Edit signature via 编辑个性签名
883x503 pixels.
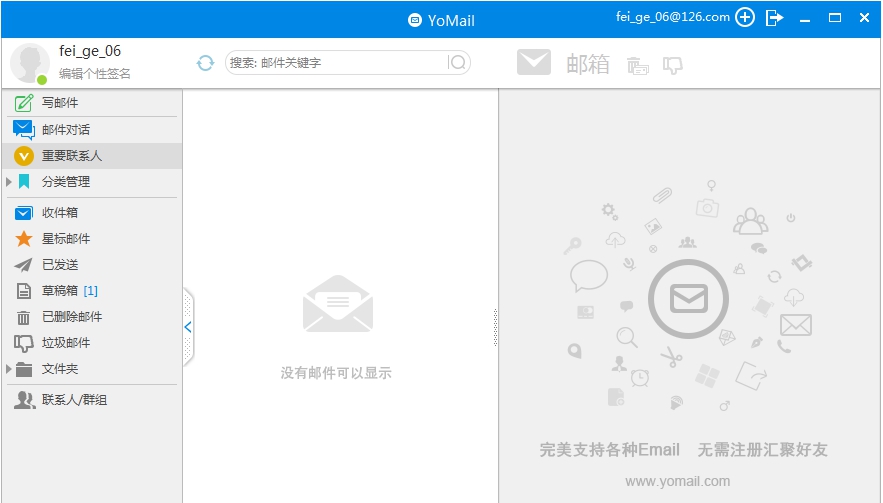click(95, 74)
